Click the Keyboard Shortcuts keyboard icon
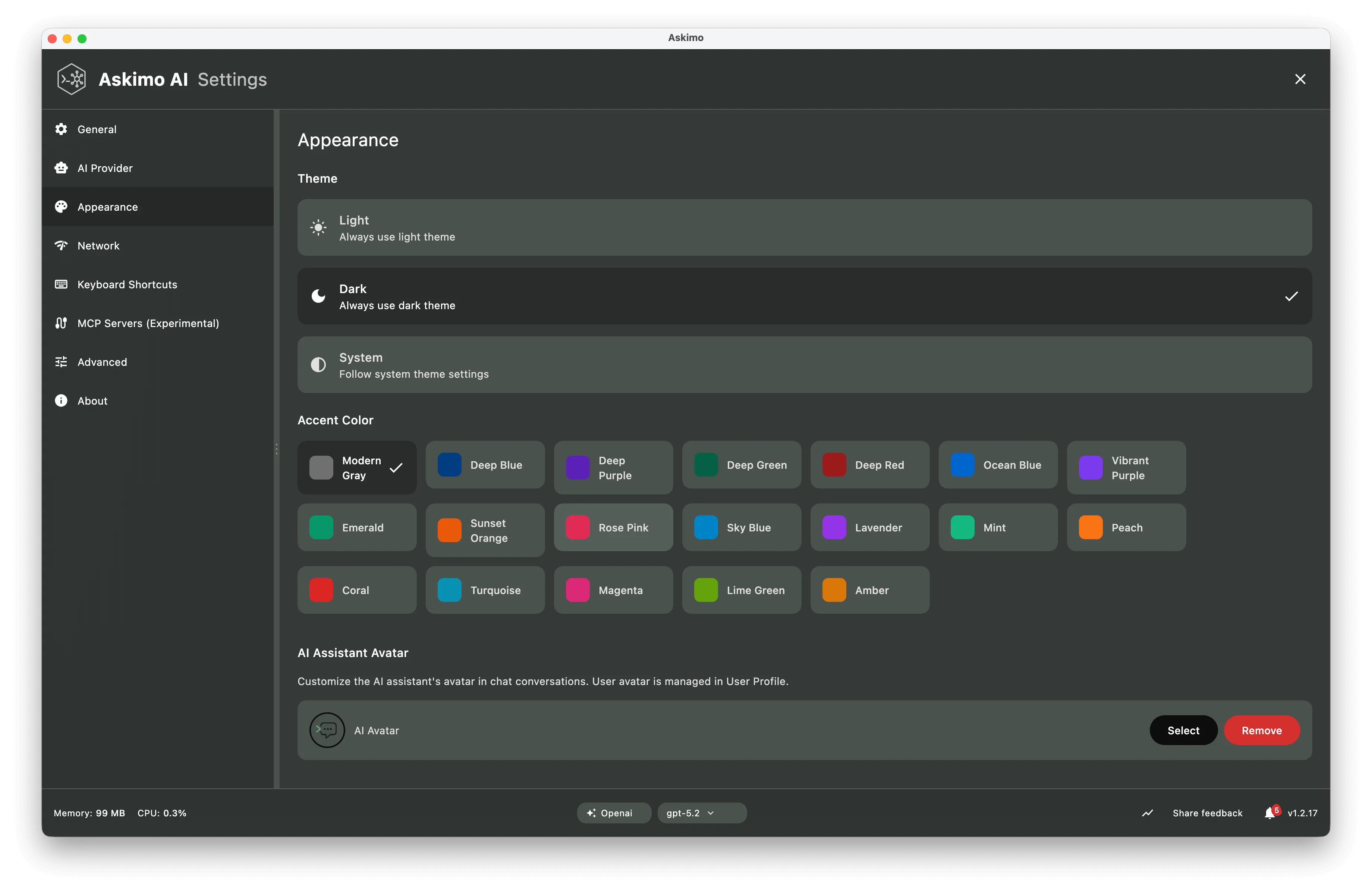Image resolution: width=1372 pixels, height=892 pixels. (x=61, y=284)
